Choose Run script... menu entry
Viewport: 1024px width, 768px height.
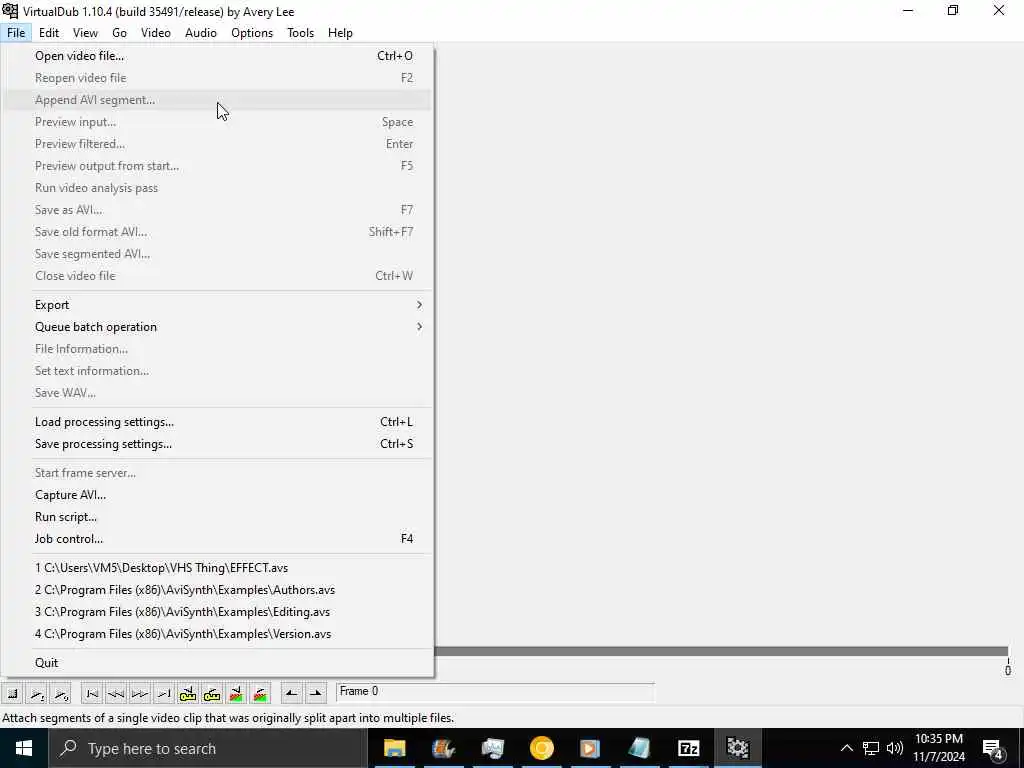tap(217, 517)
